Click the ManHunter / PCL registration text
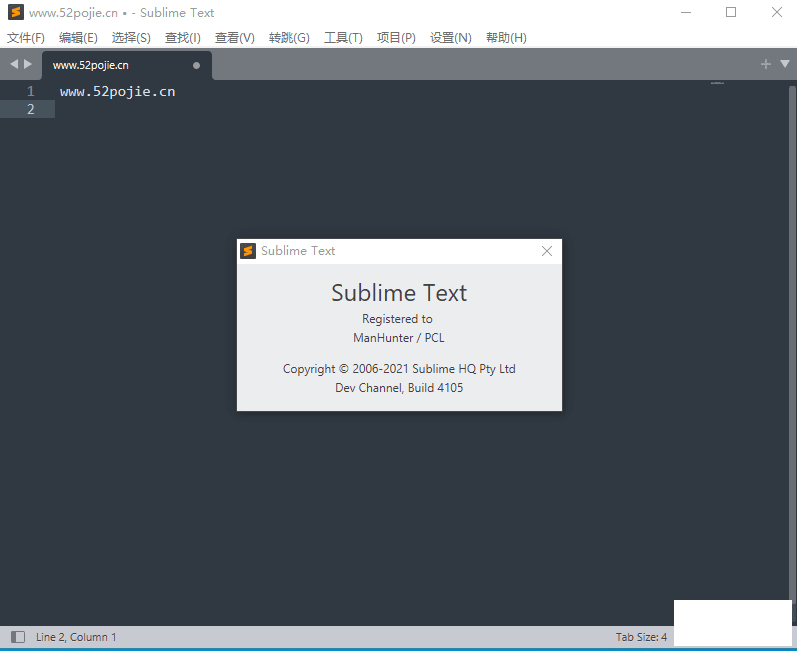The width and height of the screenshot is (797, 651). point(399,338)
